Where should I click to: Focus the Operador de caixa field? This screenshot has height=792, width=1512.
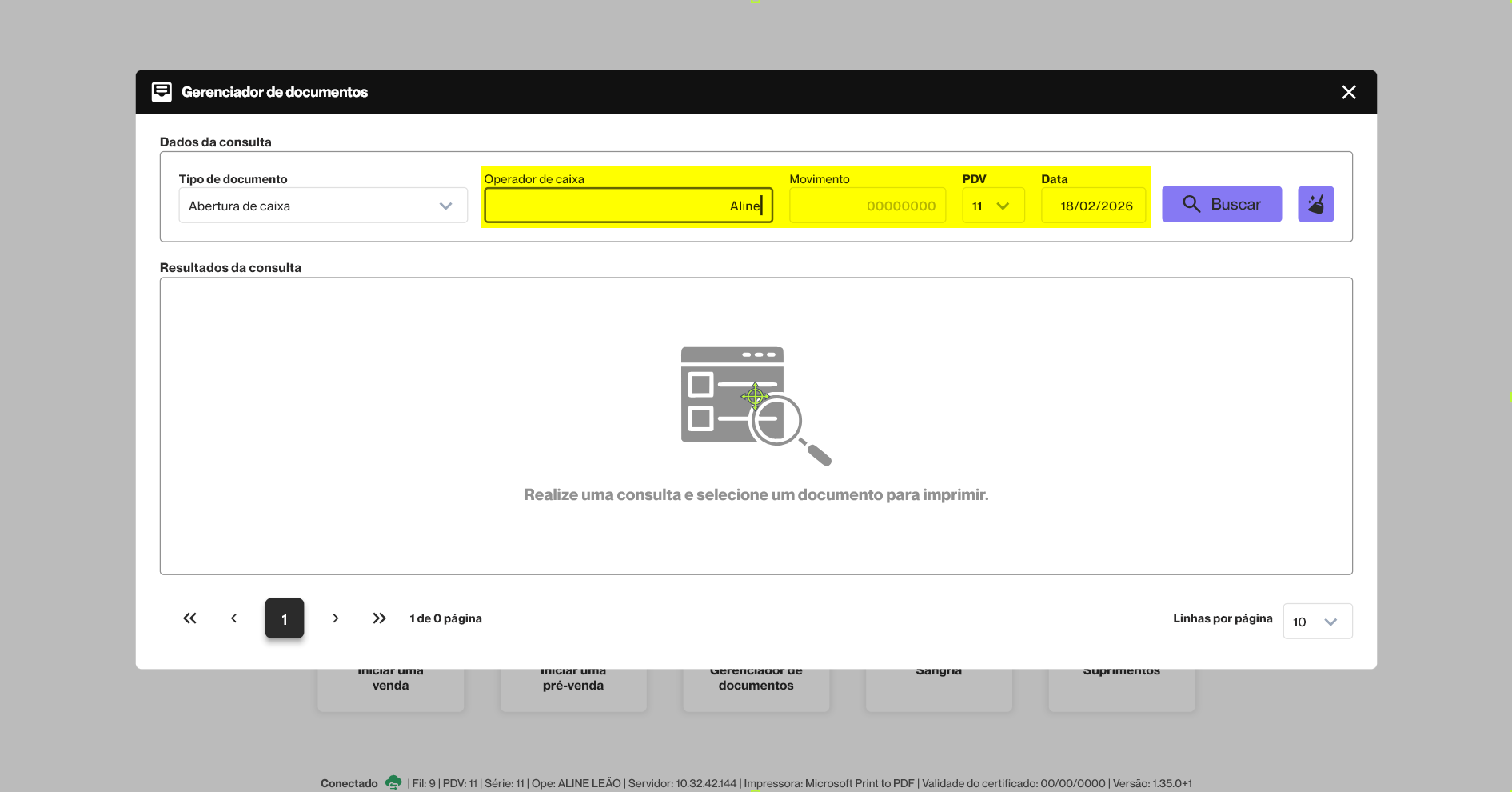[628, 206]
